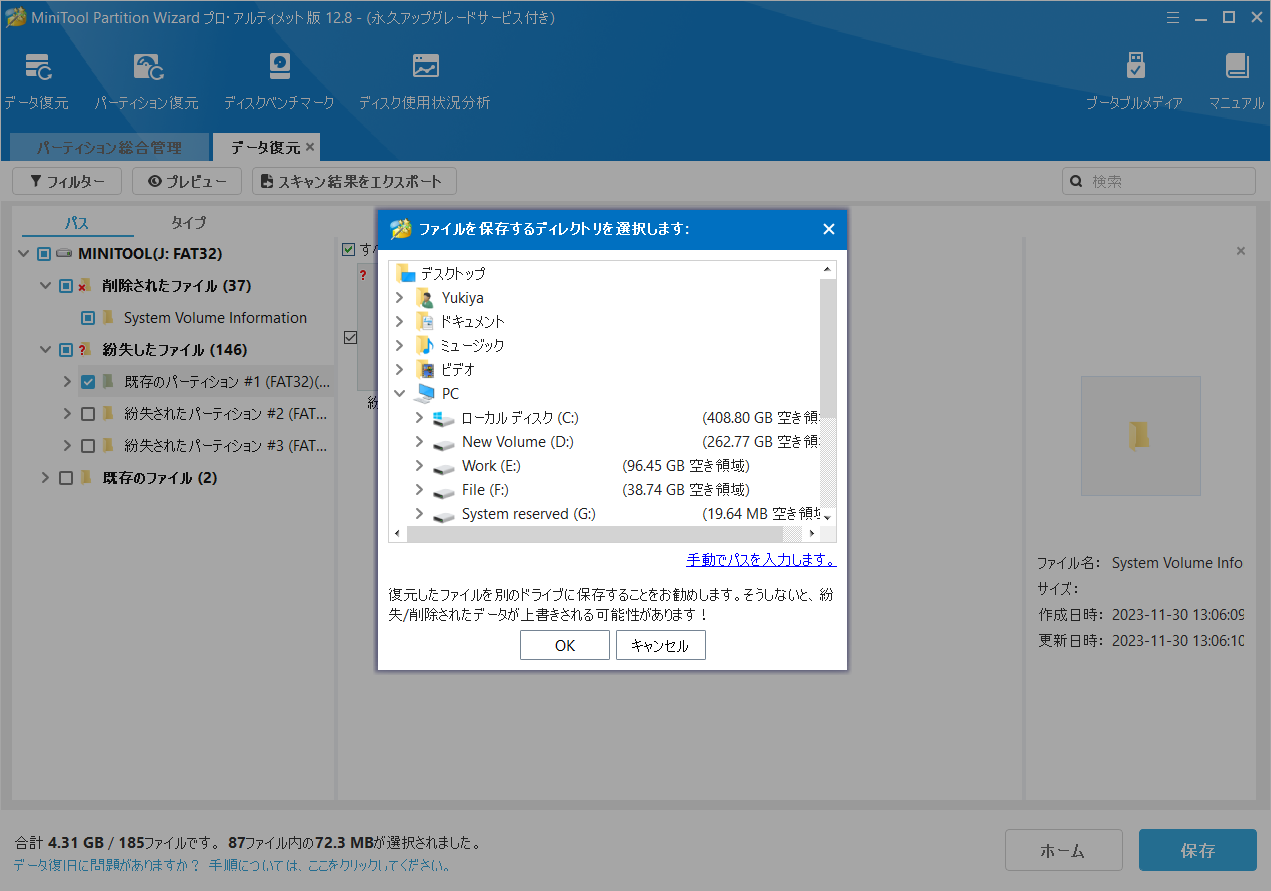
Task: Click 手動でパスを入力します link
Action: (x=761, y=559)
